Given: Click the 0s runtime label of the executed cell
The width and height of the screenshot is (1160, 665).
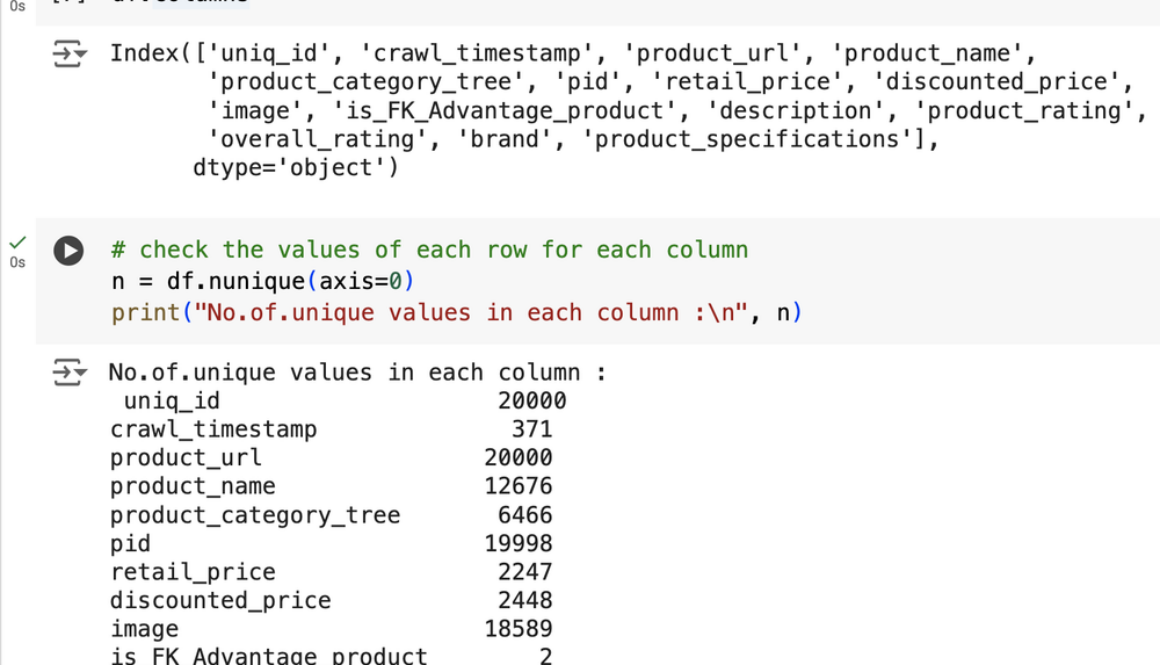Looking at the screenshot, I should (16, 262).
